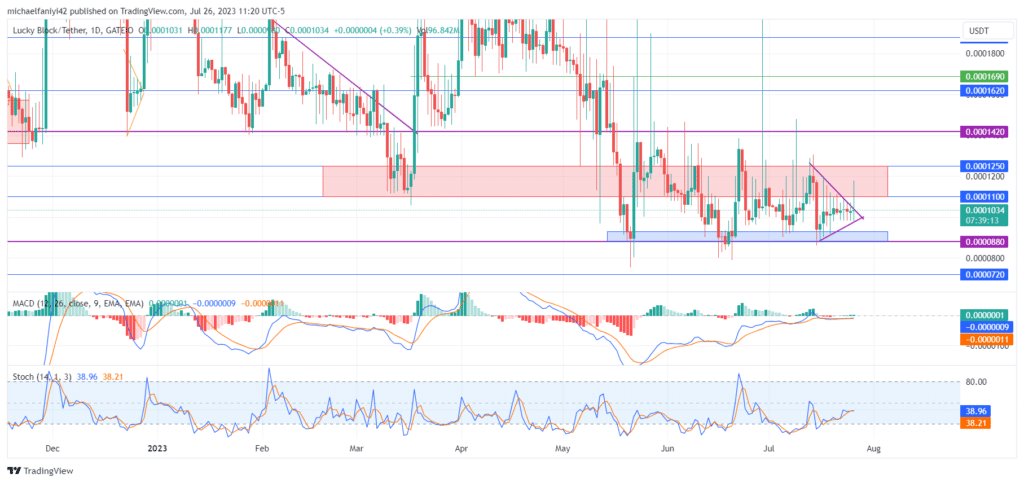The width and height of the screenshot is (1024, 483).
Task: Click the 0.0001800 price axis value
Action: [984, 55]
